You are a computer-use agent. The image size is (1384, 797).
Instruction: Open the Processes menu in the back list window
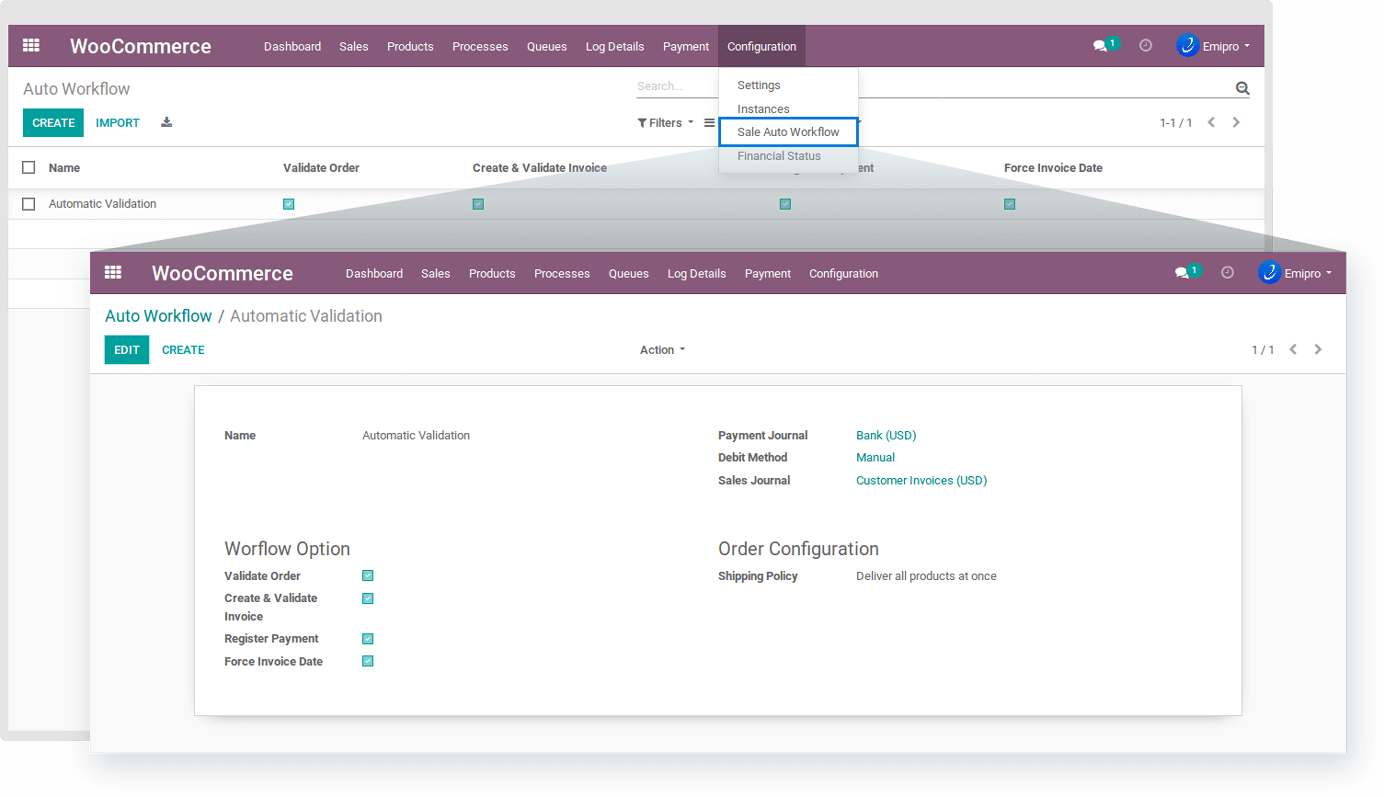point(480,46)
